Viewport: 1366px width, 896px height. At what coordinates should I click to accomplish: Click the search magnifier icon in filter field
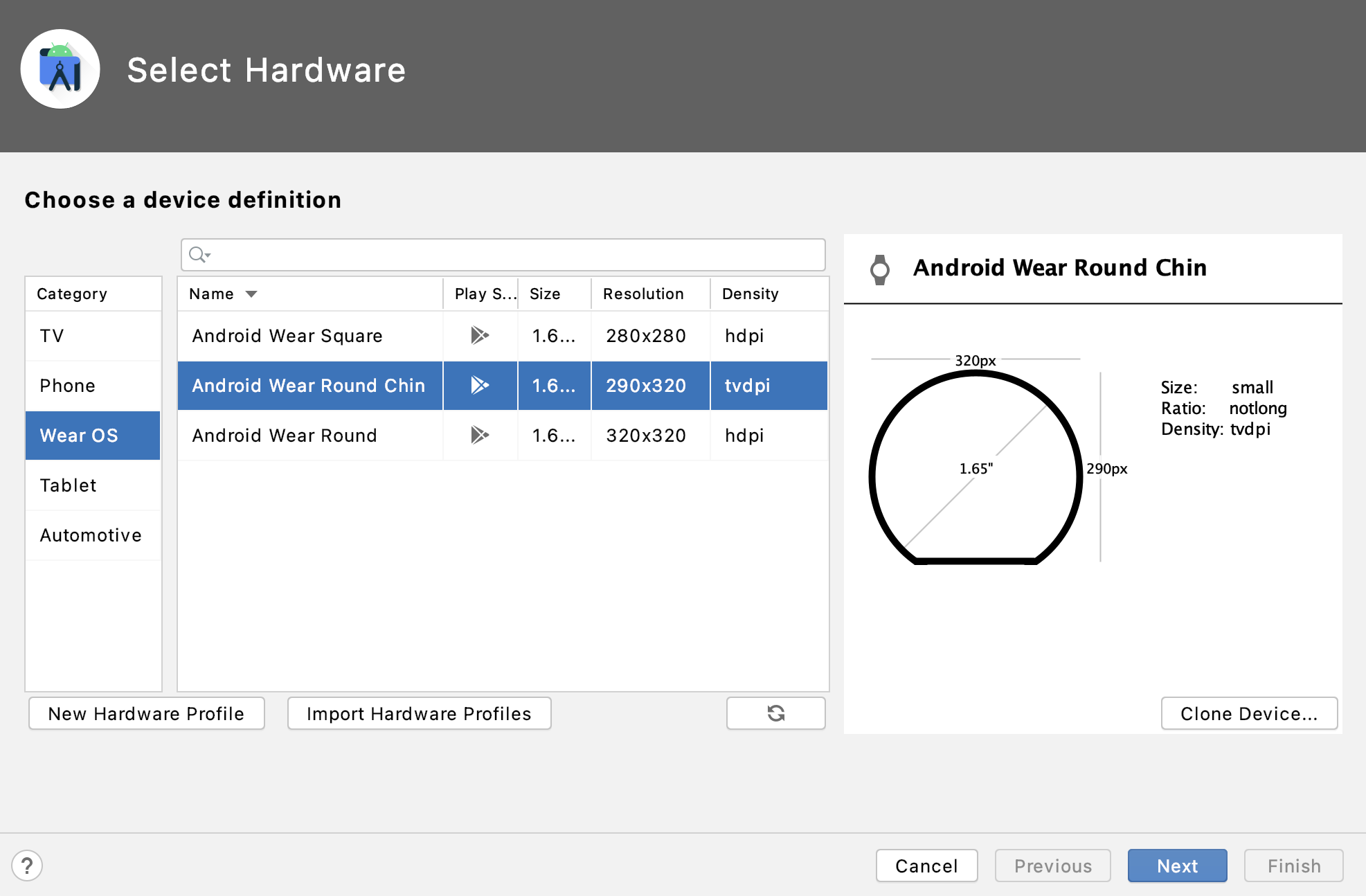199,255
